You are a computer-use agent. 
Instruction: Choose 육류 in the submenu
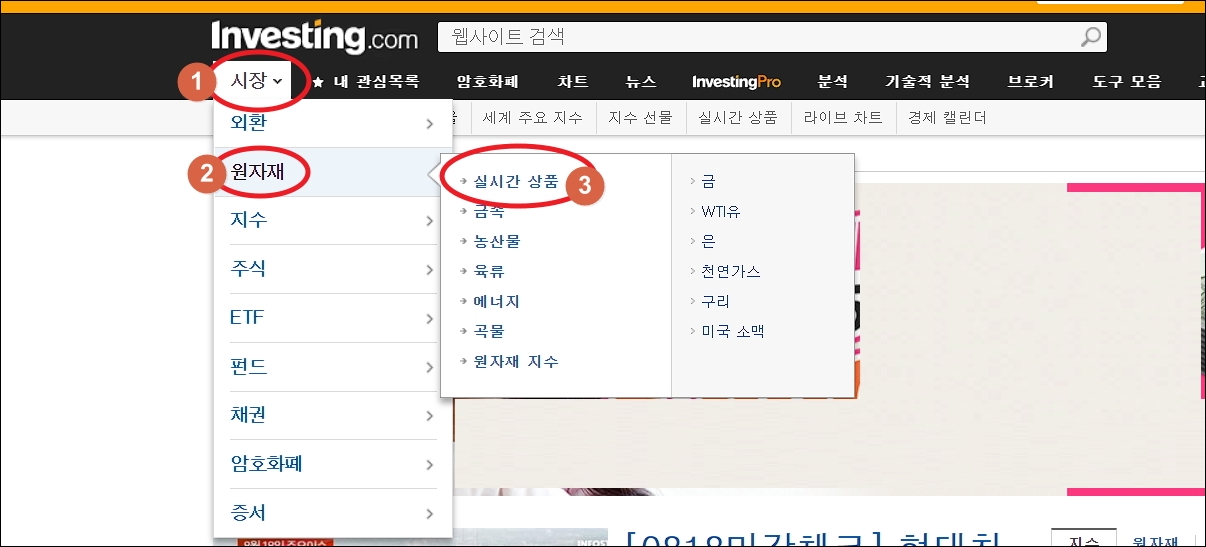tap(489, 271)
